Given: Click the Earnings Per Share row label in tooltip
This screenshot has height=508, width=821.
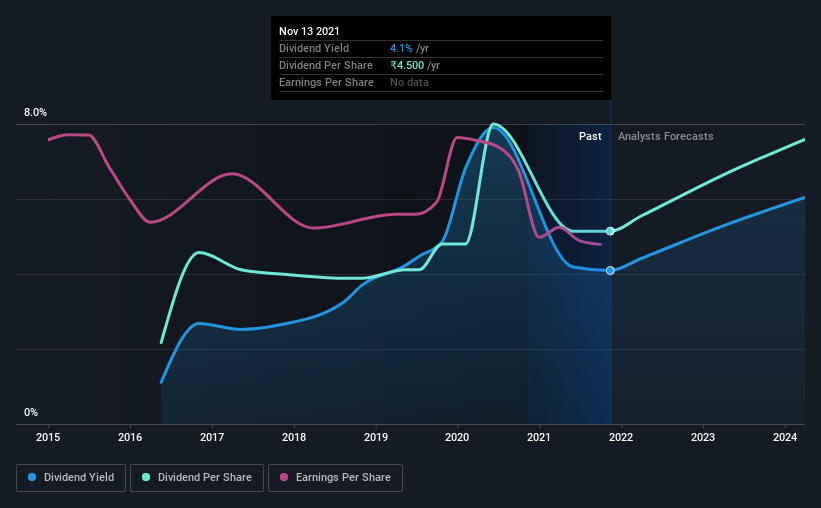Looking at the screenshot, I should pos(326,82).
